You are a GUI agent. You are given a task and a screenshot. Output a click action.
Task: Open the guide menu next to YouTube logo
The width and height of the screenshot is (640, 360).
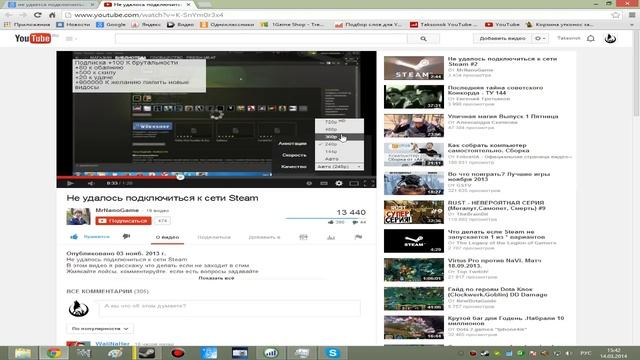(71, 39)
